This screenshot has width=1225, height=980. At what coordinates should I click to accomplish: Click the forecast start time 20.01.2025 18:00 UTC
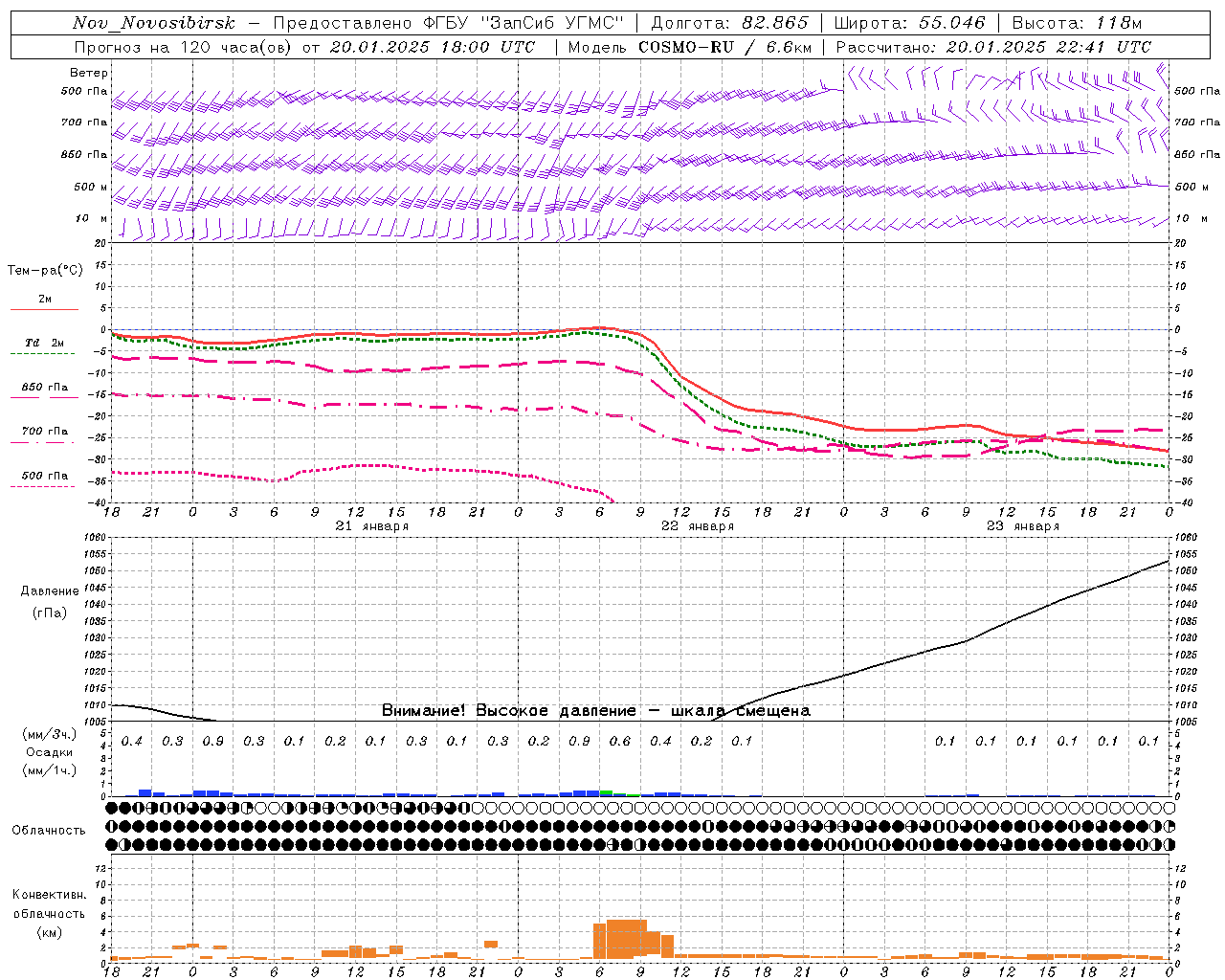(433, 47)
